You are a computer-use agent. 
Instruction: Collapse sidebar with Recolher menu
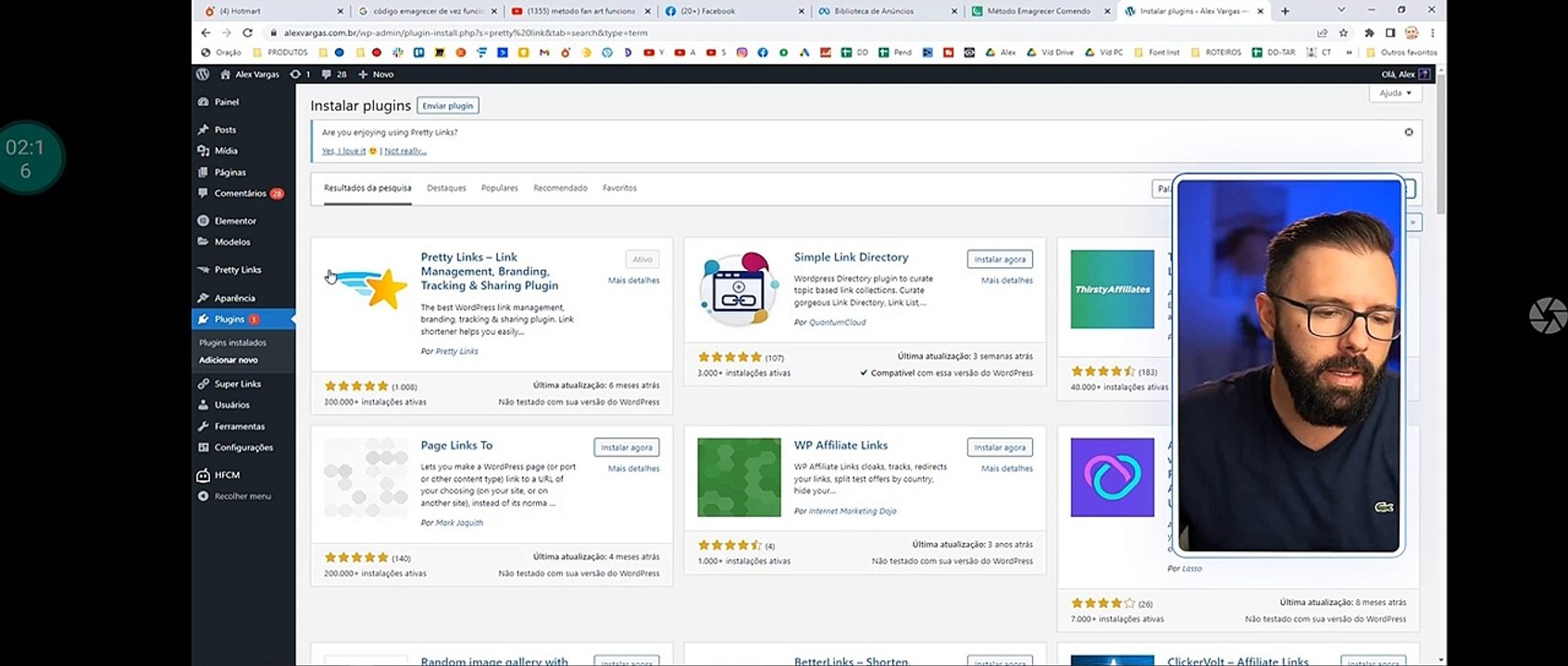[235, 497]
